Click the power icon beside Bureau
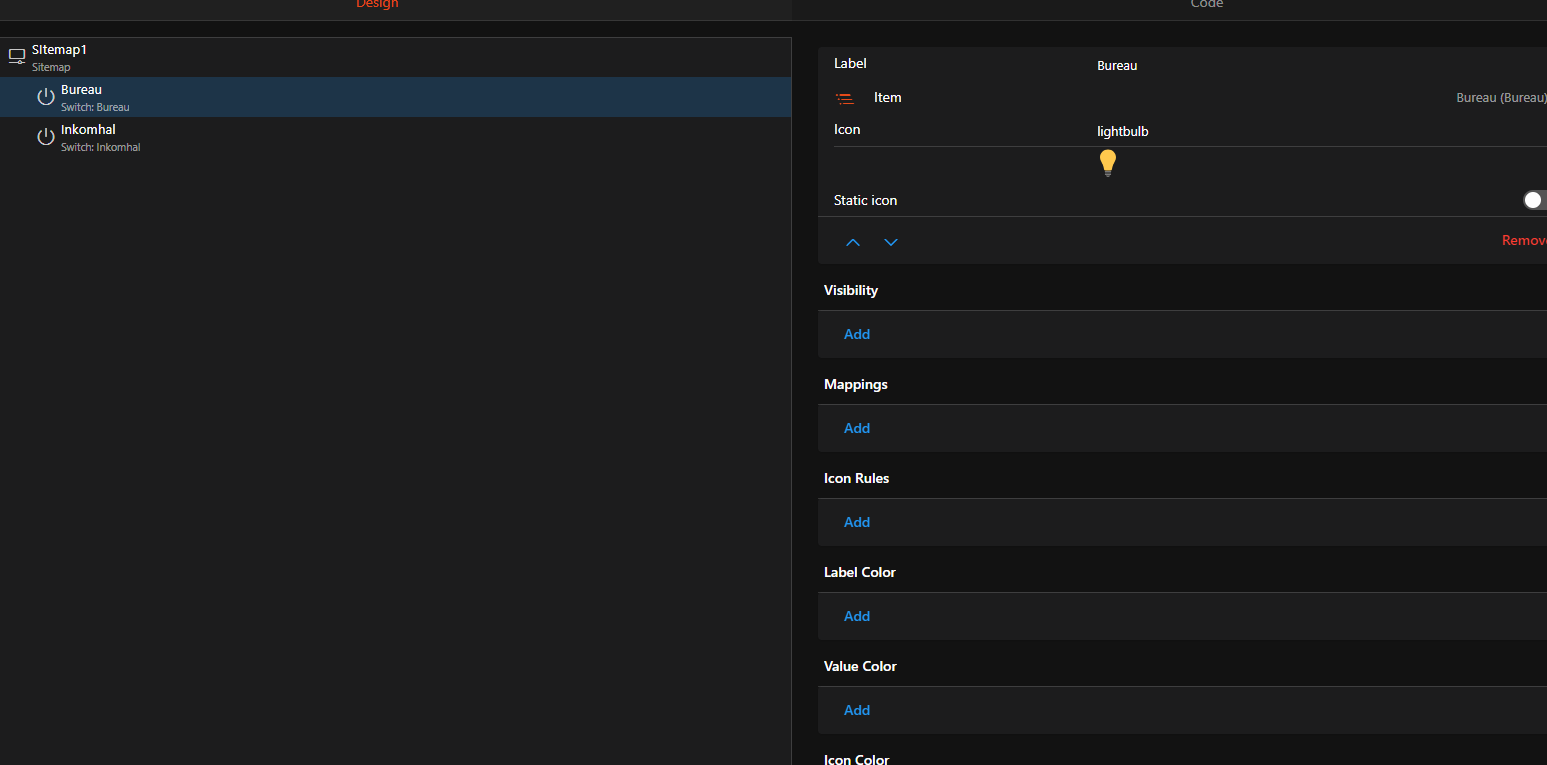 tap(46, 97)
